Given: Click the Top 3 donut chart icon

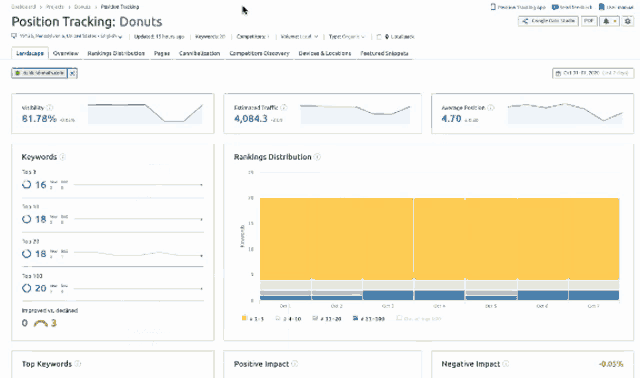Looking at the screenshot, I should point(27,185).
